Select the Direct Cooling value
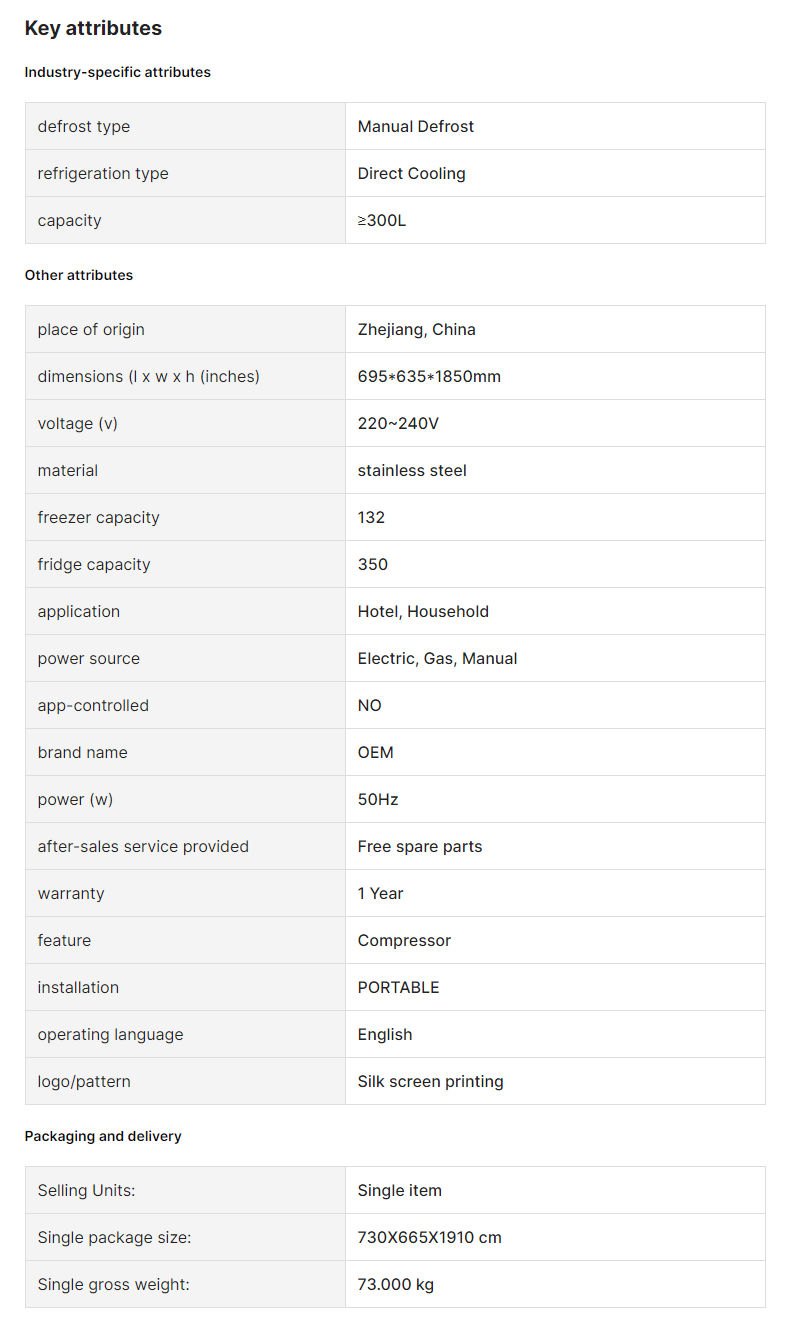Image resolution: width=786 pixels, height=1318 pixels. point(411,173)
